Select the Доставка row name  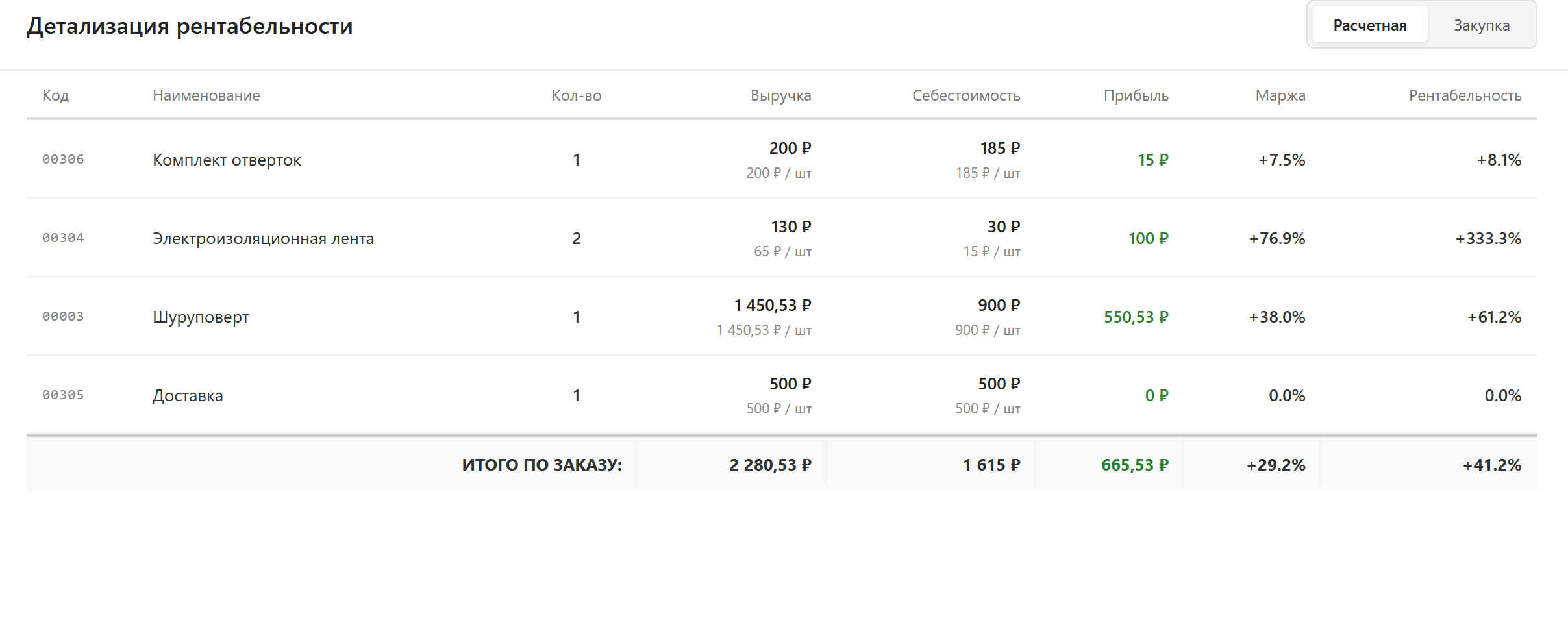tap(188, 396)
